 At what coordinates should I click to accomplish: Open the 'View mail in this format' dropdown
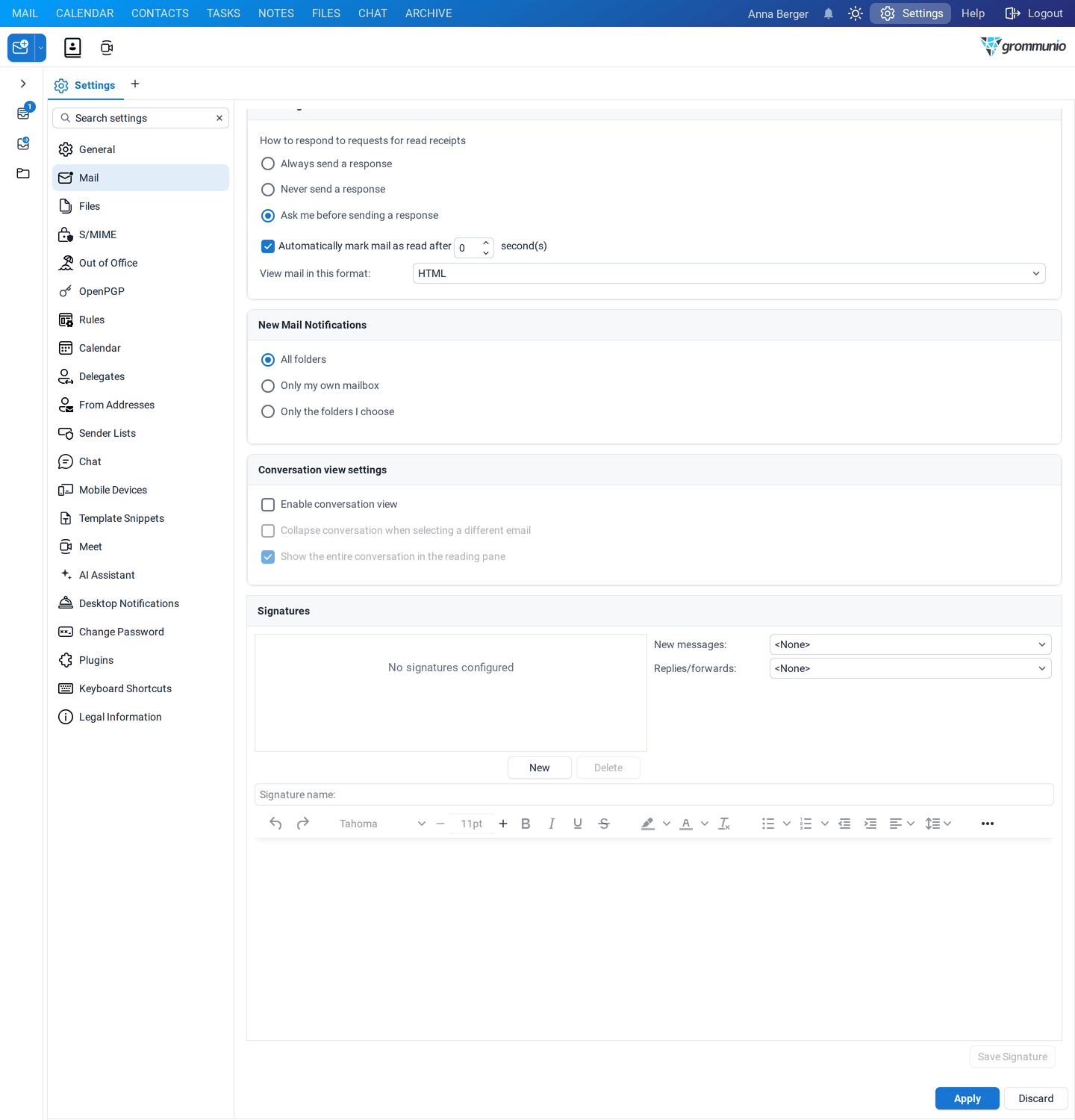coord(729,273)
